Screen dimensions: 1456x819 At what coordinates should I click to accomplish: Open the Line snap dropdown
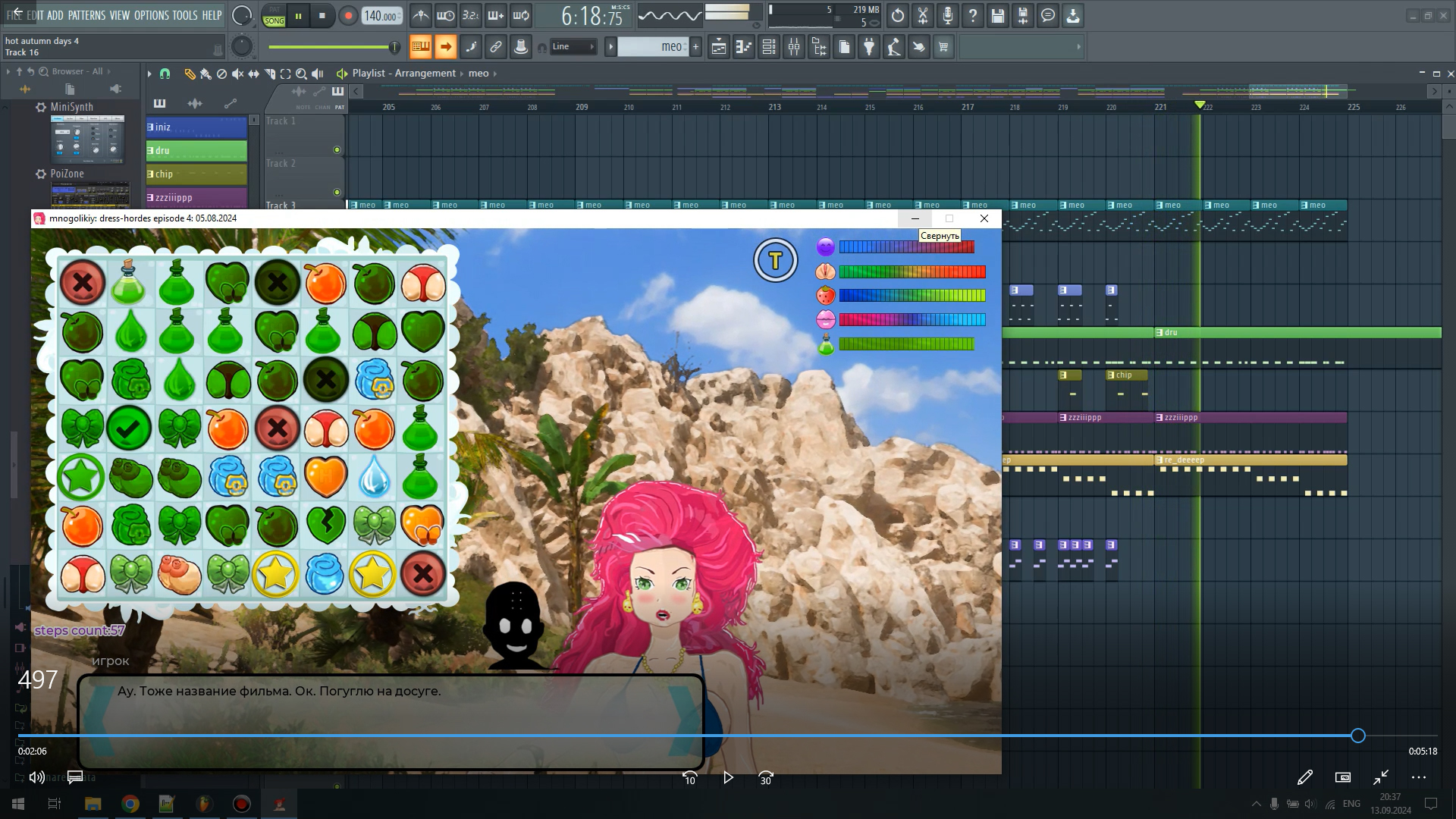click(x=573, y=47)
